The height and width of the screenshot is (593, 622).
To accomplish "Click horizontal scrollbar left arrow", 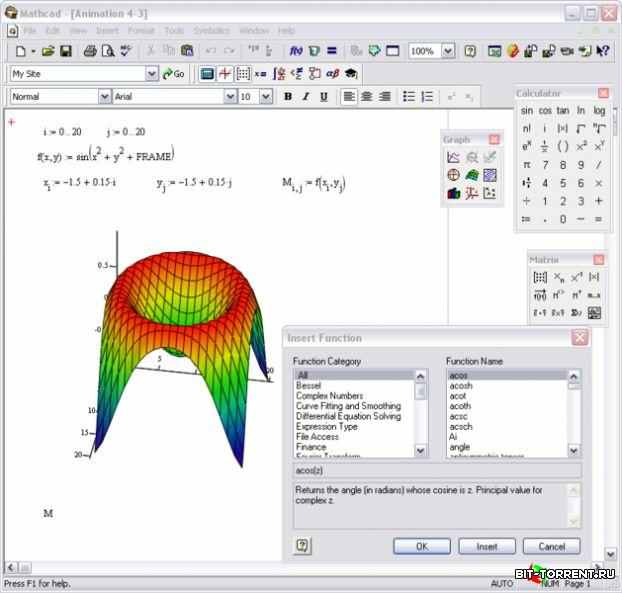I will coord(10,568).
